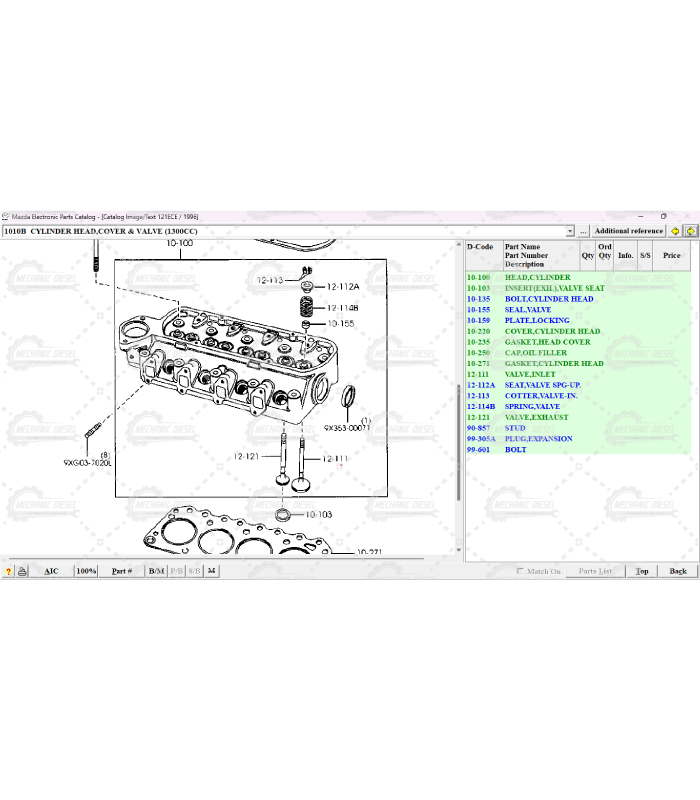This screenshot has width=700, height=800.
Task: Go to previous page with left arrow
Action: coord(675,231)
